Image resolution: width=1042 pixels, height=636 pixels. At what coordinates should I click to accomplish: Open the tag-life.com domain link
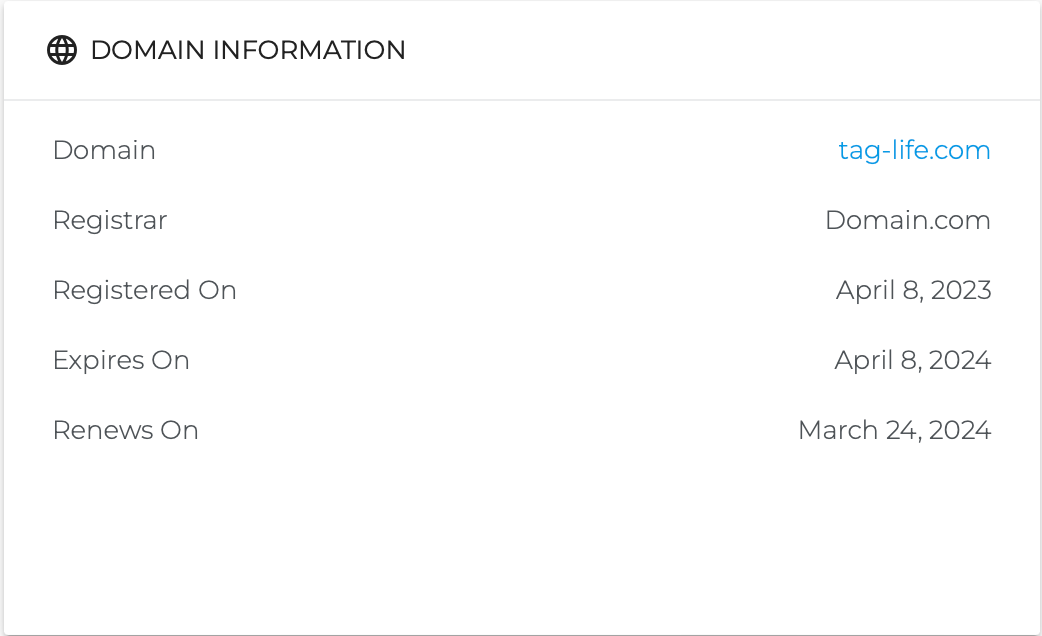914,150
